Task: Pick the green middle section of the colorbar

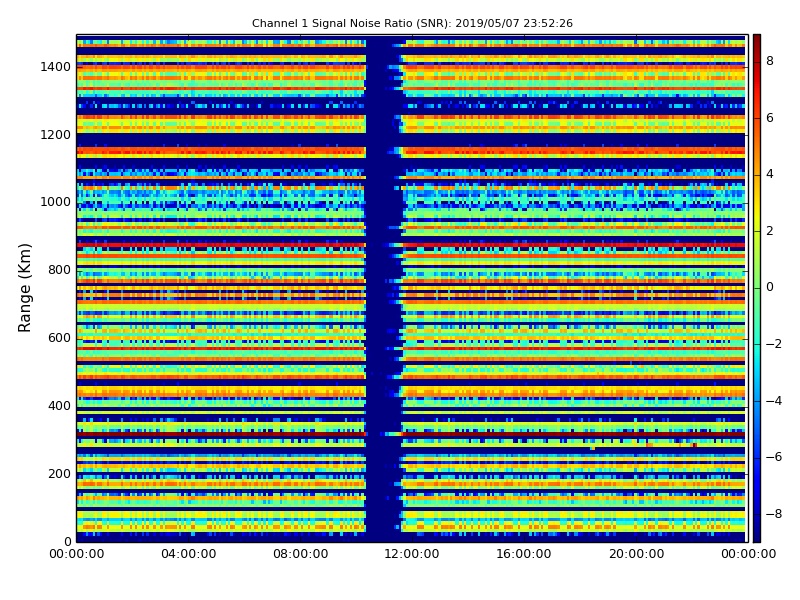Action: coord(757,288)
